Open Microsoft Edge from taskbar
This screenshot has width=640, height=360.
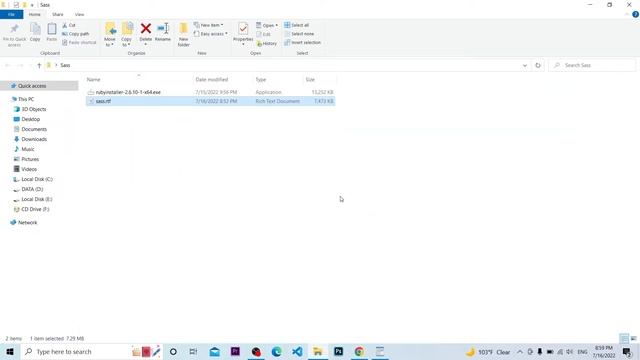pos(277,351)
